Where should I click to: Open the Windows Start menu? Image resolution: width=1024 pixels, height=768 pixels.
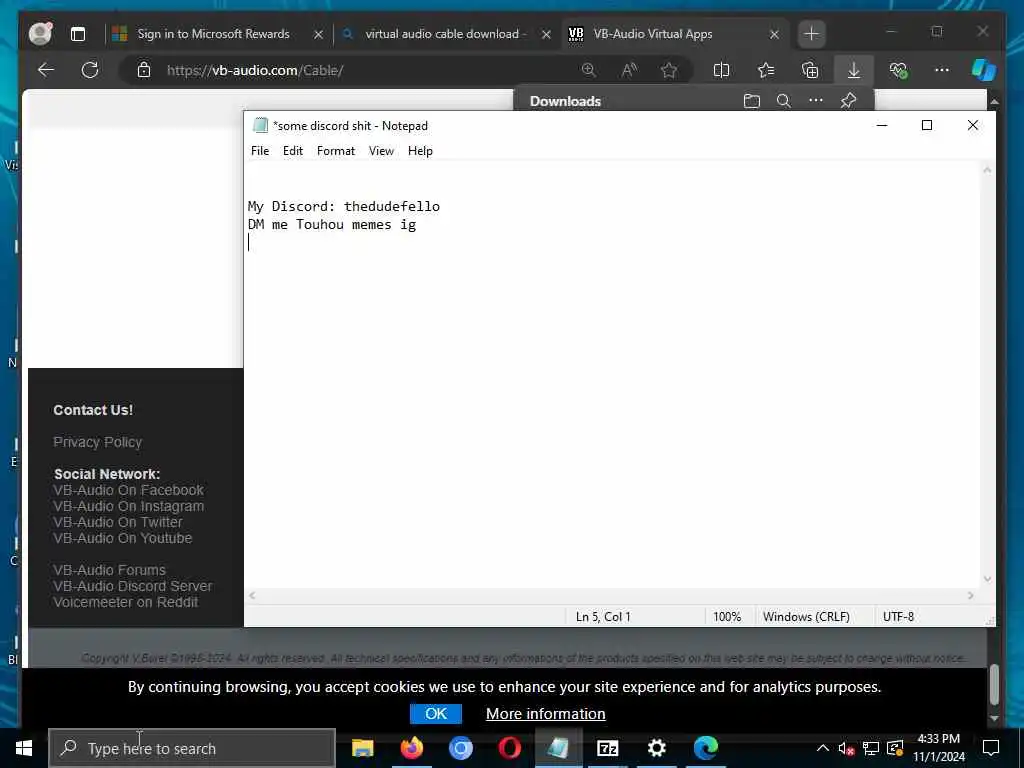[x=24, y=748]
